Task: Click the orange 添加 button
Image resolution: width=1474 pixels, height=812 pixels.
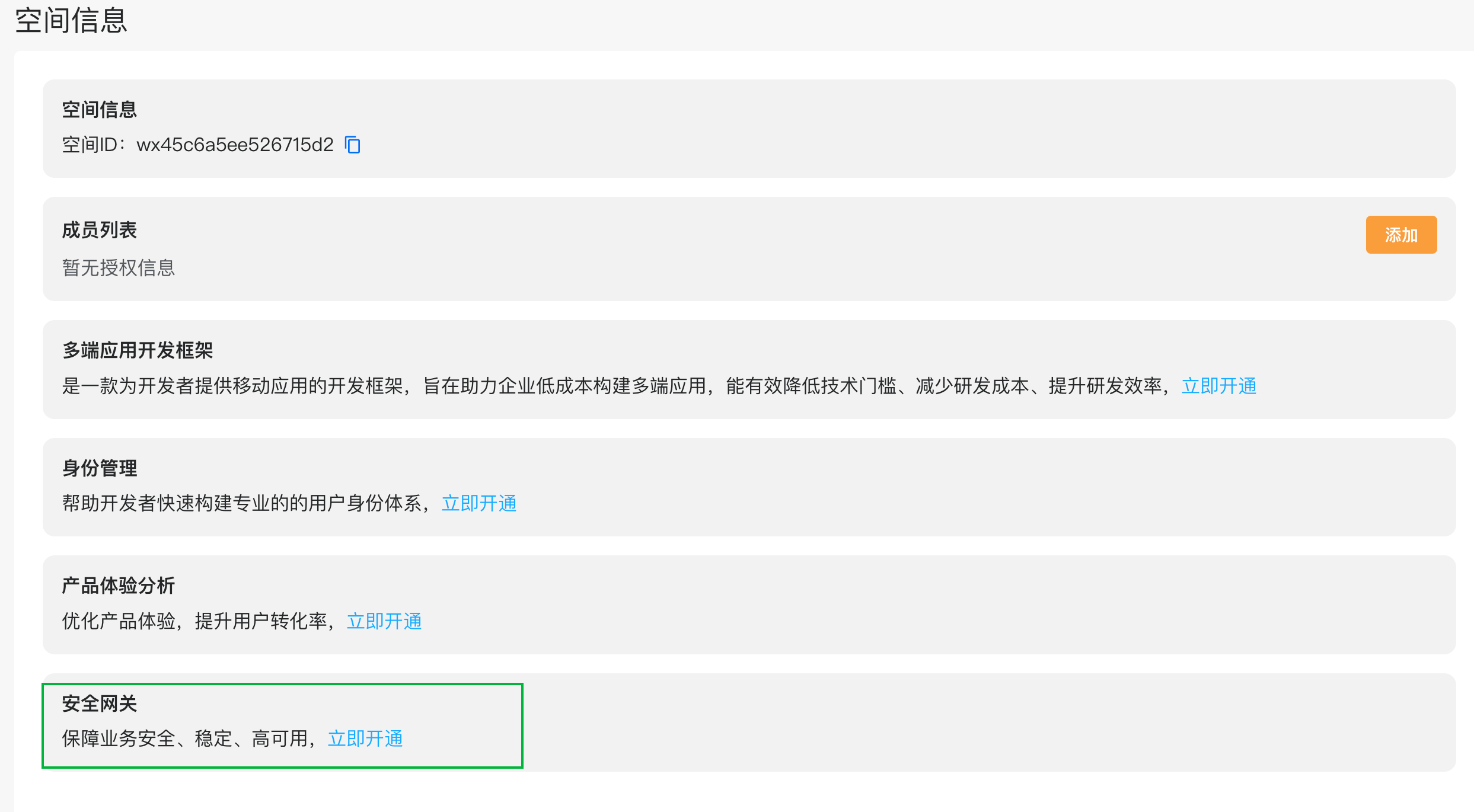Action: [x=1401, y=235]
